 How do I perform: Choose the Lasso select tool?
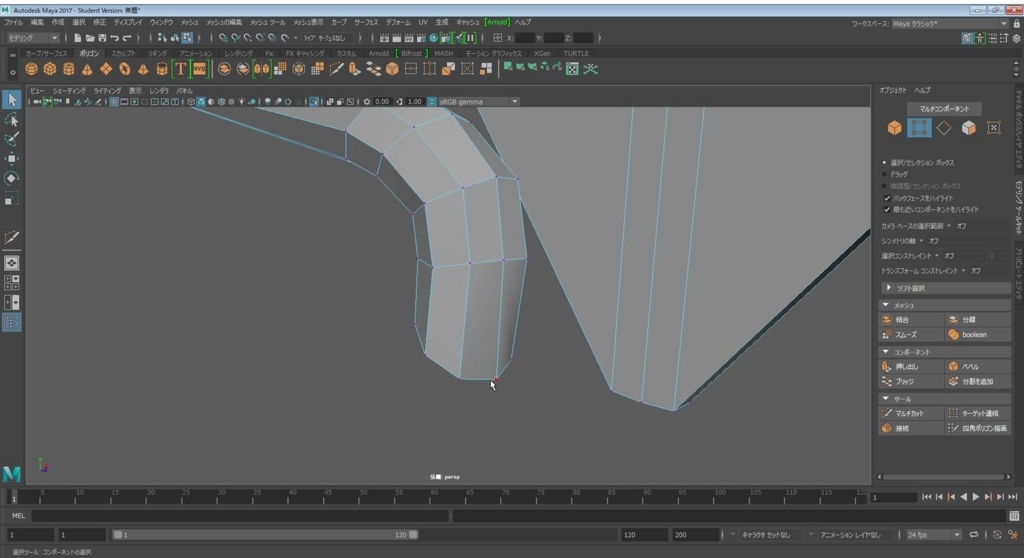[12, 120]
